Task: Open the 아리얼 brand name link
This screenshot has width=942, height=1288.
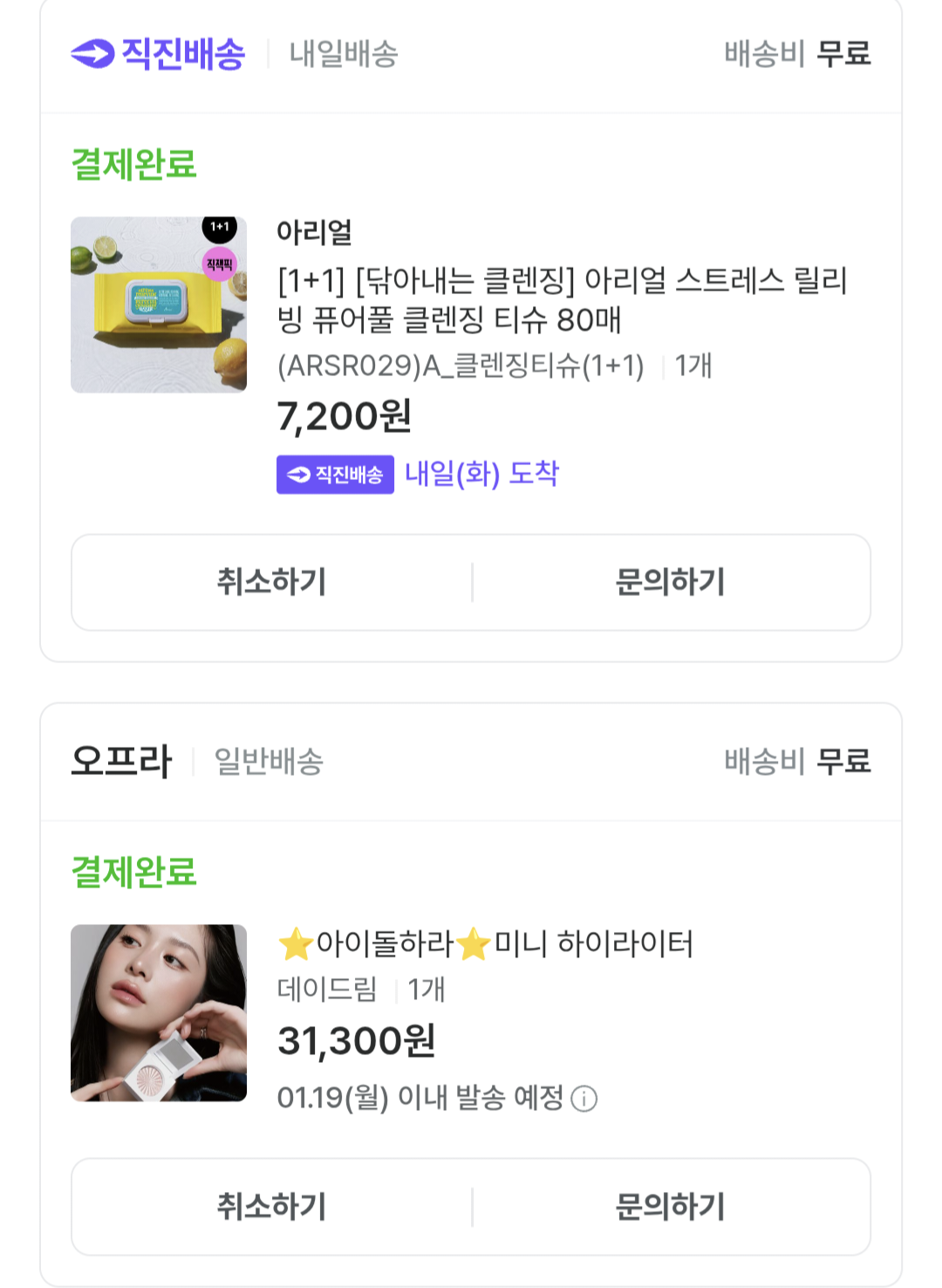Action: click(x=314, y=233)
